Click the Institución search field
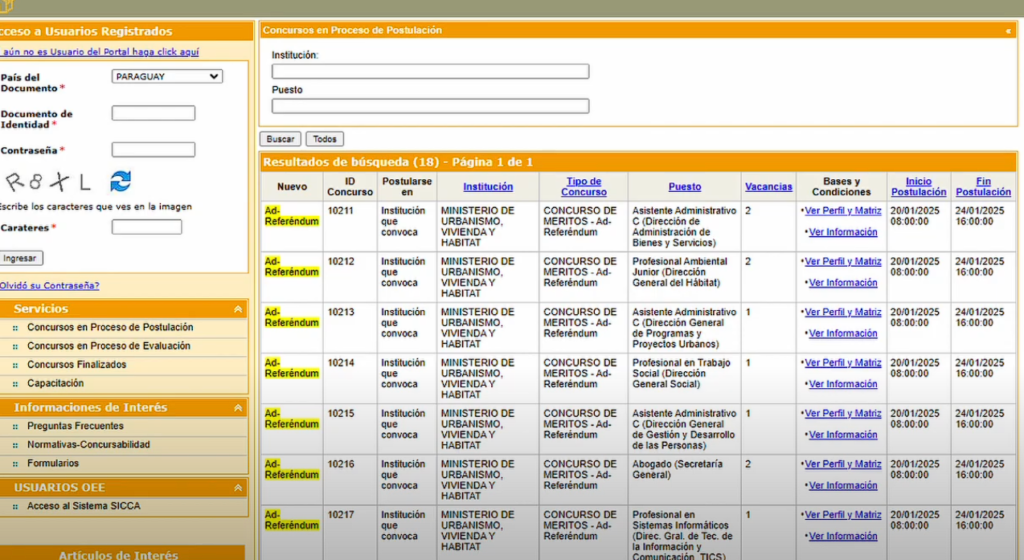The width and height of the screenshot is (1024, 560). click(x=430, y=71)
